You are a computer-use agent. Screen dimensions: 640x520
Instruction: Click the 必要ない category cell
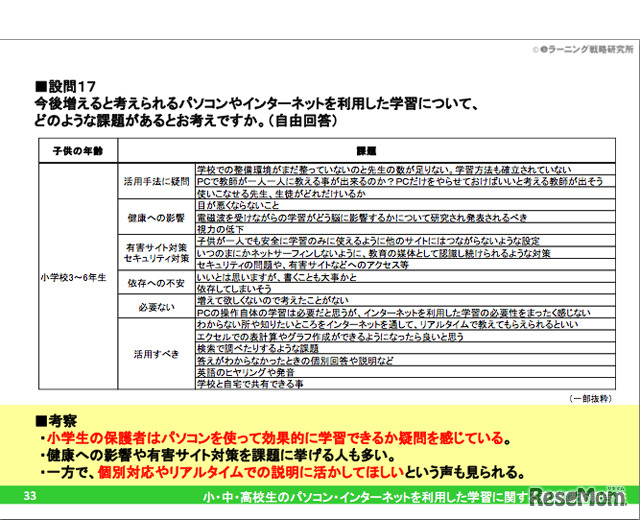156,307
